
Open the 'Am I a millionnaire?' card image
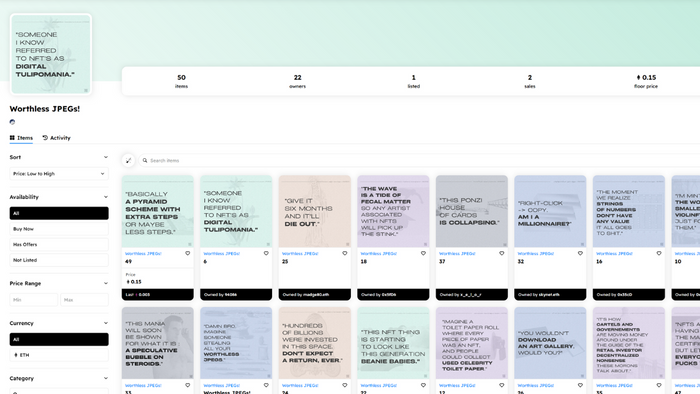click(x=550, y=212)
